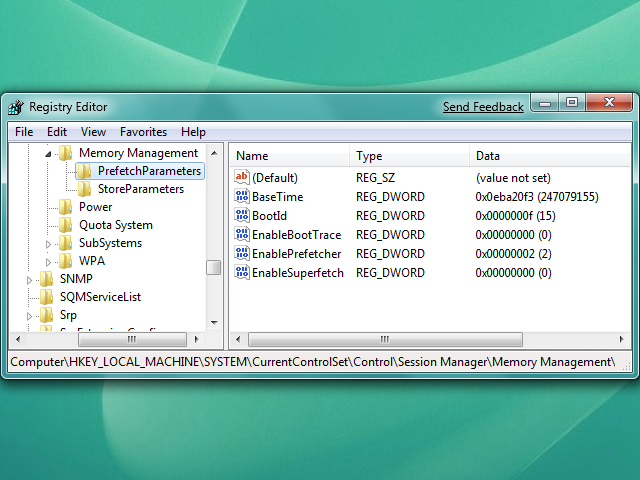Click tree pane vertical scrollbar down arrow
The height and width of the screenshot is (480, 640).
click(214, 322)
